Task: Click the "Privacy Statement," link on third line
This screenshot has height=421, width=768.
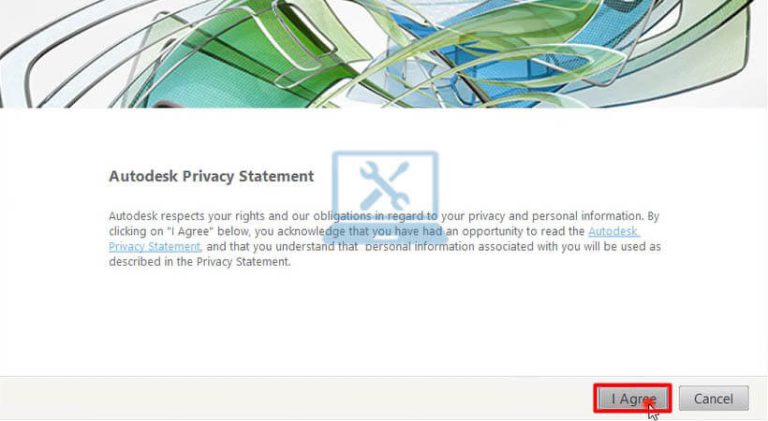Action: pyautogui.click(x=155, y=246)
